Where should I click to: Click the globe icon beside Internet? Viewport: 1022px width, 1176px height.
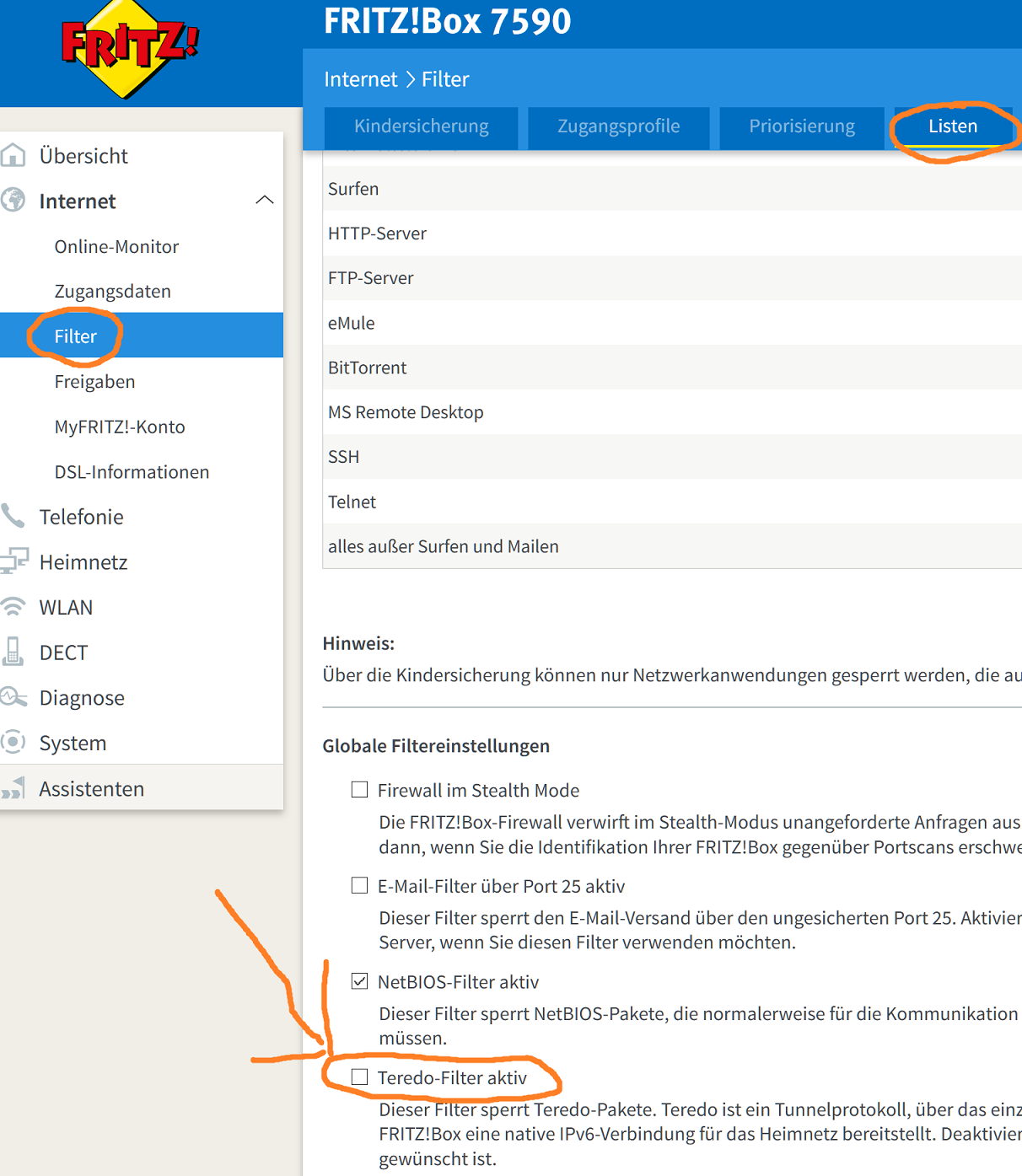pyautogui.click(x=13, y=201)
